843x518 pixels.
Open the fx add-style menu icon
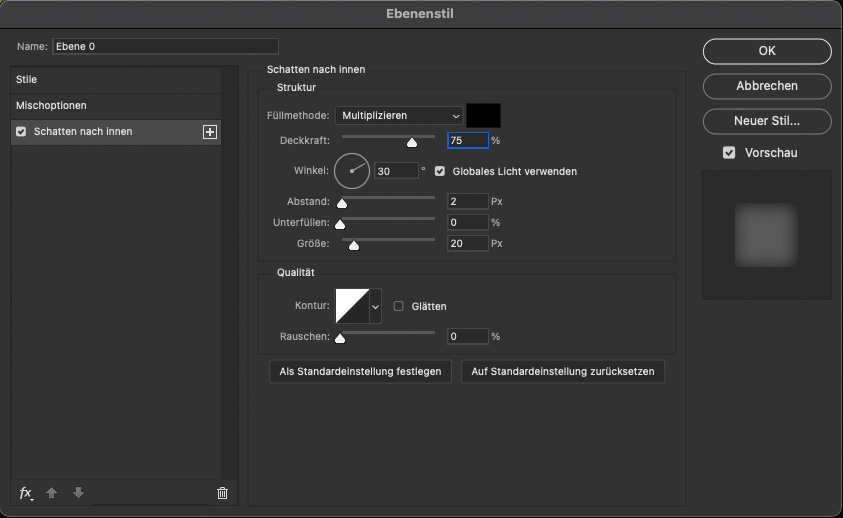point(26,493)
